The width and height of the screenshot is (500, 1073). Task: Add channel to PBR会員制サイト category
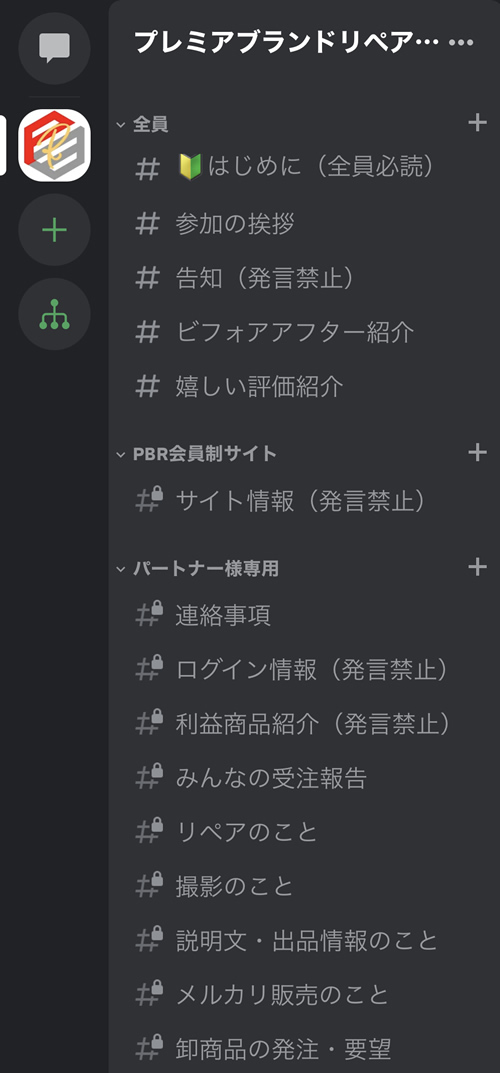(477, 452)
